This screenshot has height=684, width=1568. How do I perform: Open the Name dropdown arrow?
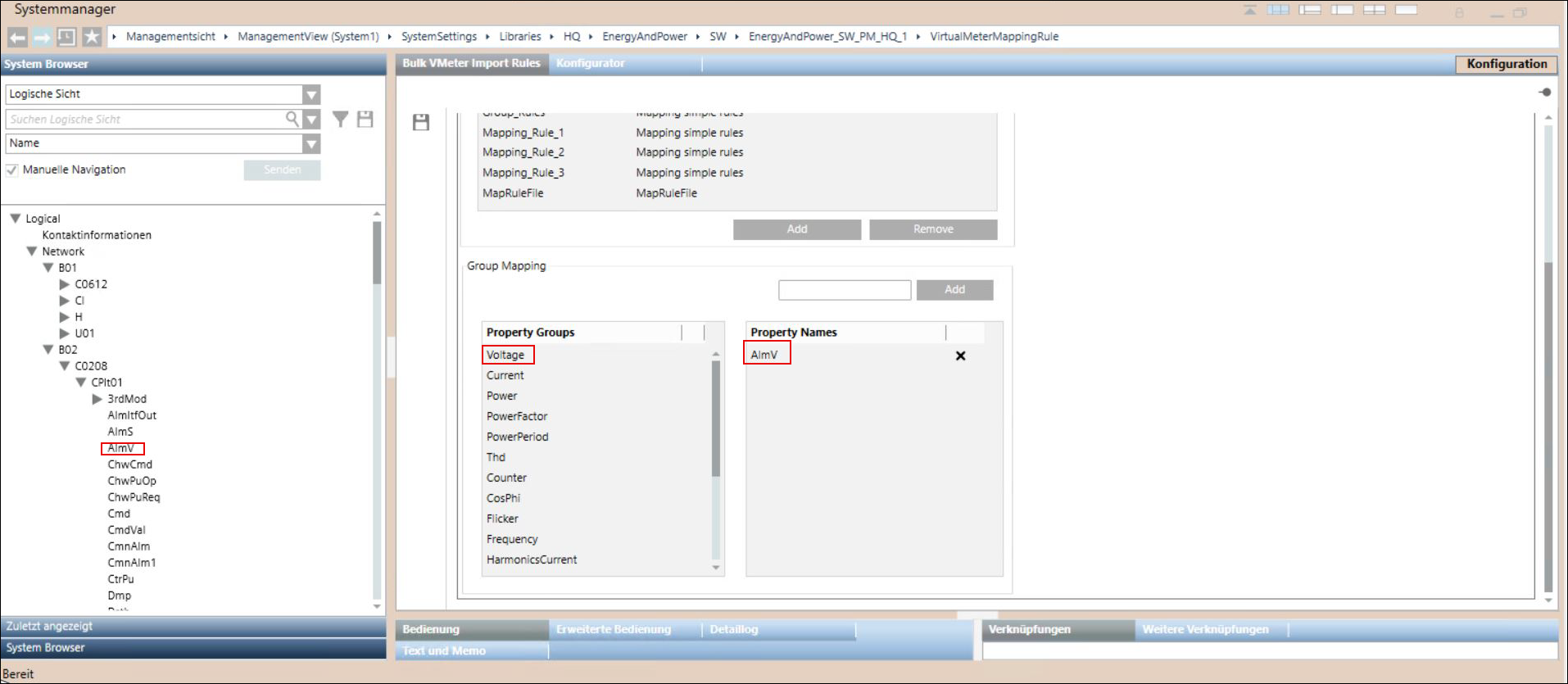click(311, 144)
